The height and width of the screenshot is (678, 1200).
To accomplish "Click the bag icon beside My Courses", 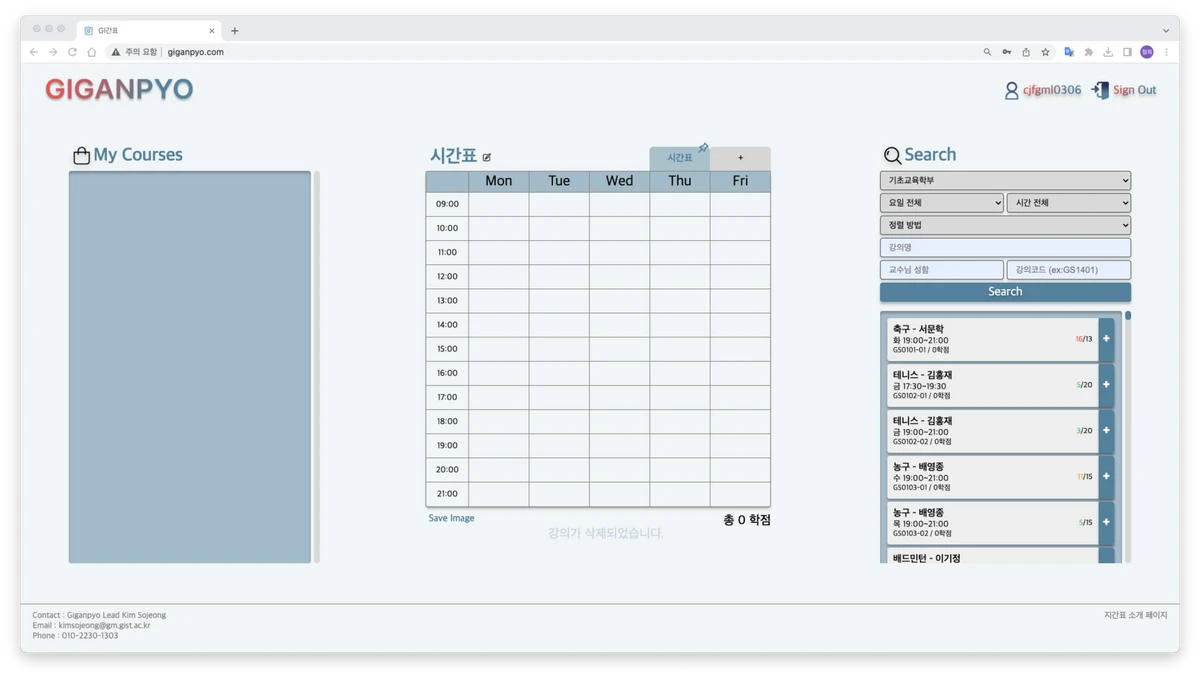I will [82, 155].
